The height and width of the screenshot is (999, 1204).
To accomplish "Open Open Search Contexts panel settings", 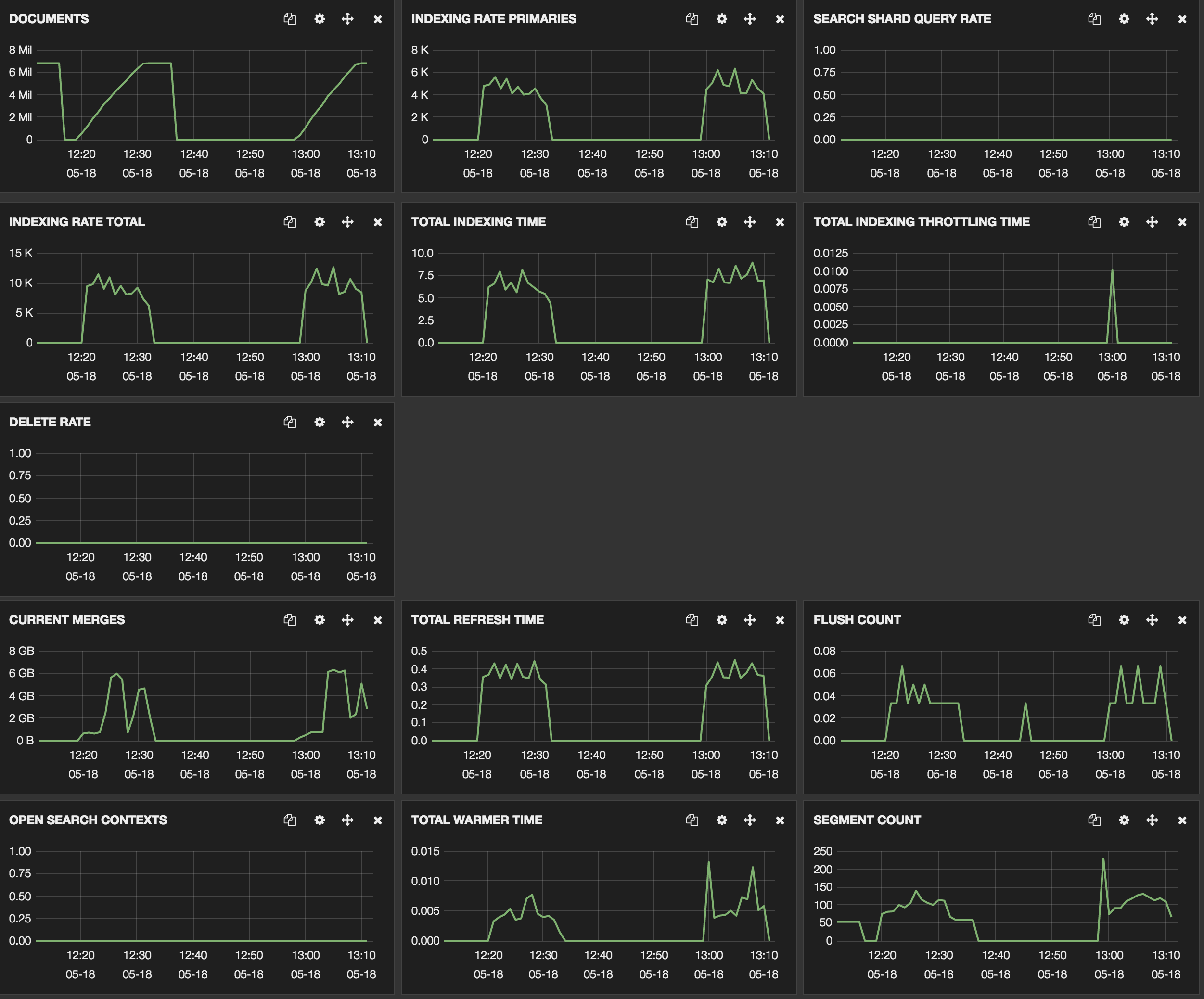I will [320, 820].
